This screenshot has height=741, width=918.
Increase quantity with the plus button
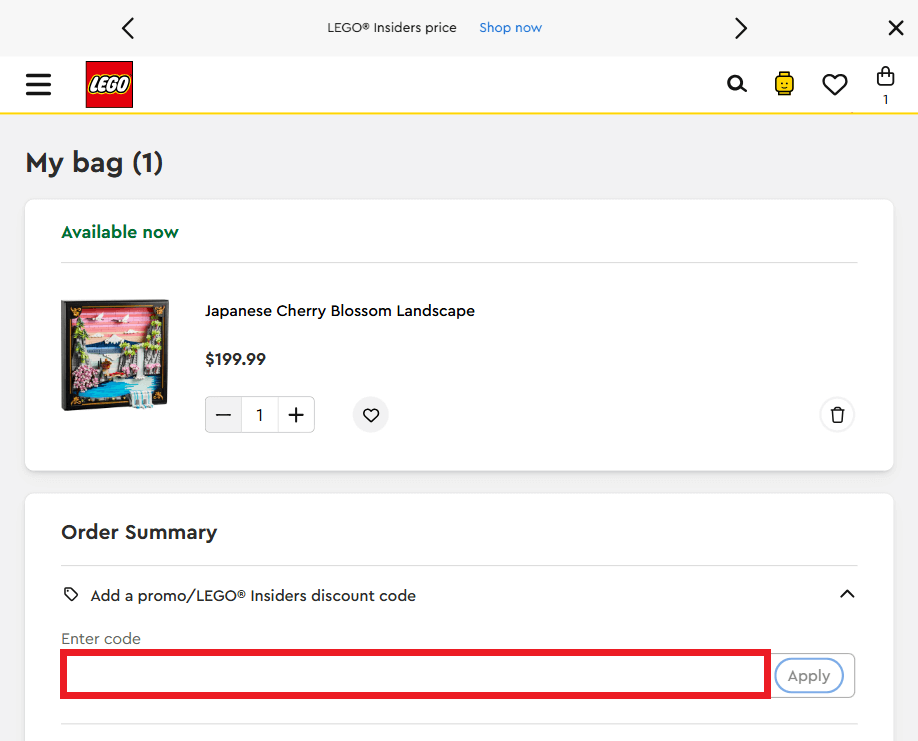click(x=295, y=414)
